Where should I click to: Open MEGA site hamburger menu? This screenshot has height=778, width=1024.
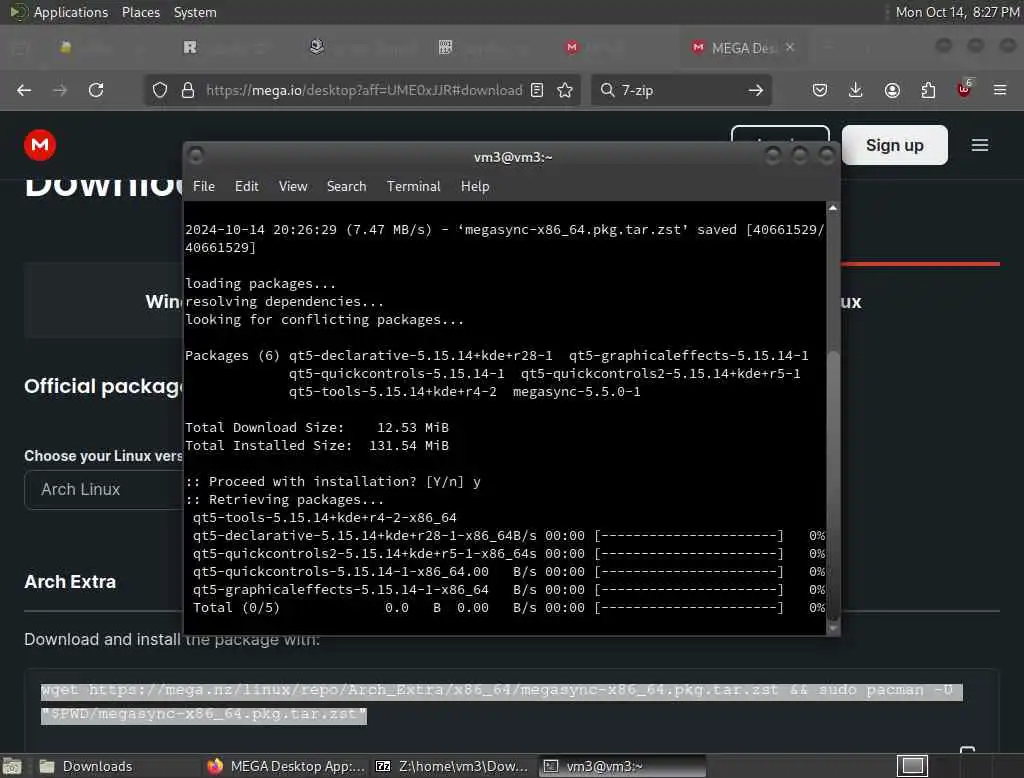click(980, 145)
